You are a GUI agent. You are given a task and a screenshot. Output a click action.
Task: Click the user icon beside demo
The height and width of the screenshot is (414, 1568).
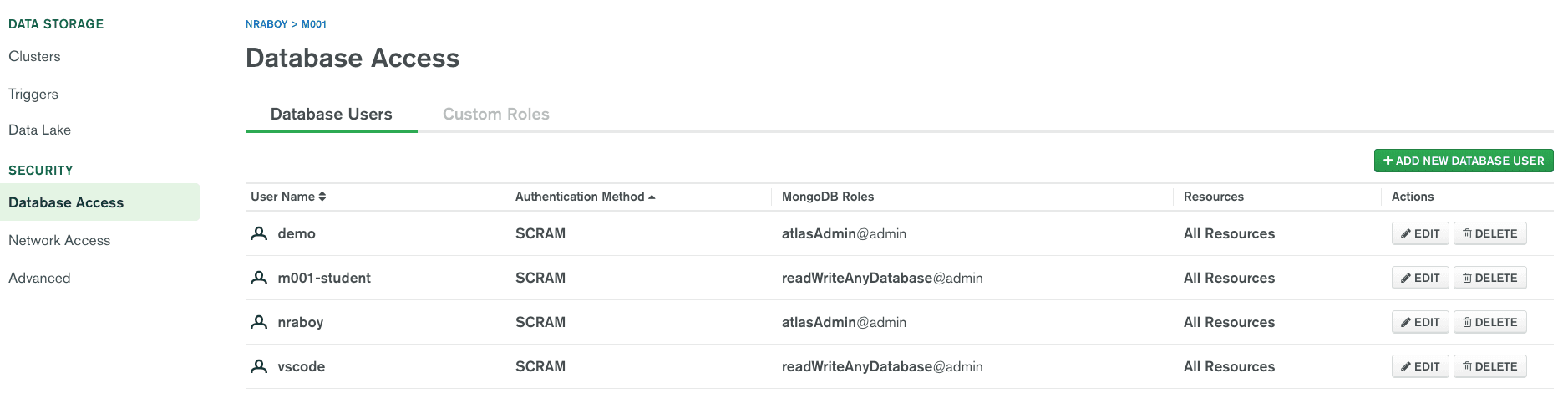coord(259,233)
